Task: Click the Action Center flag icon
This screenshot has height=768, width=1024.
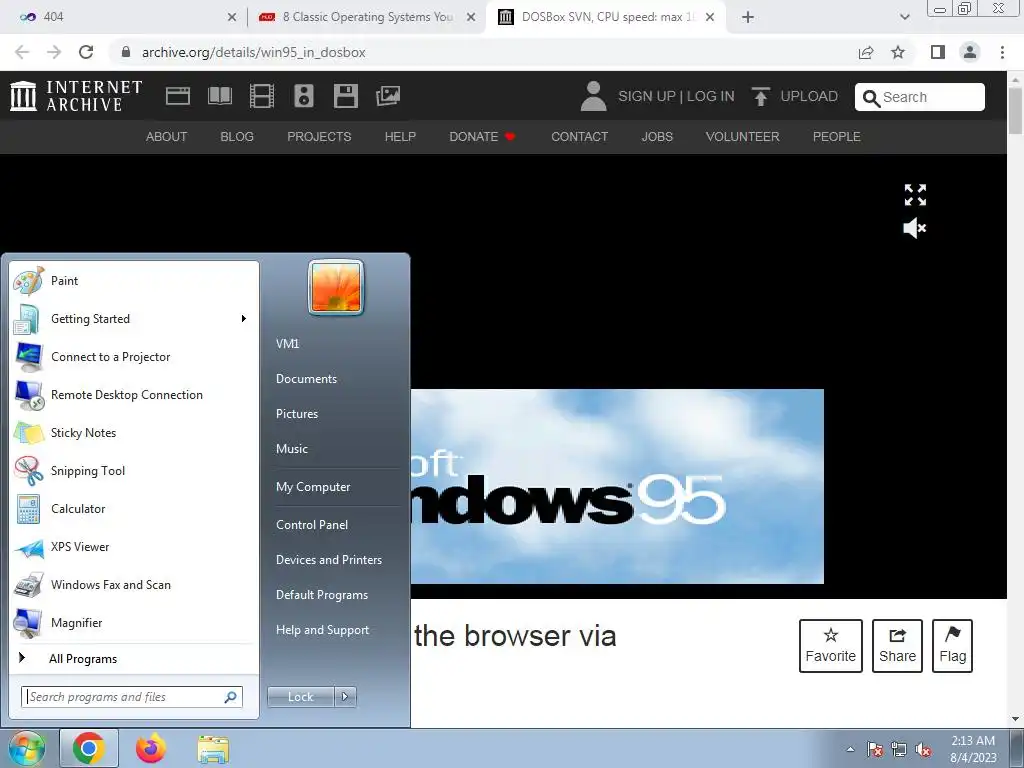Action: click(x=875, y=749)
